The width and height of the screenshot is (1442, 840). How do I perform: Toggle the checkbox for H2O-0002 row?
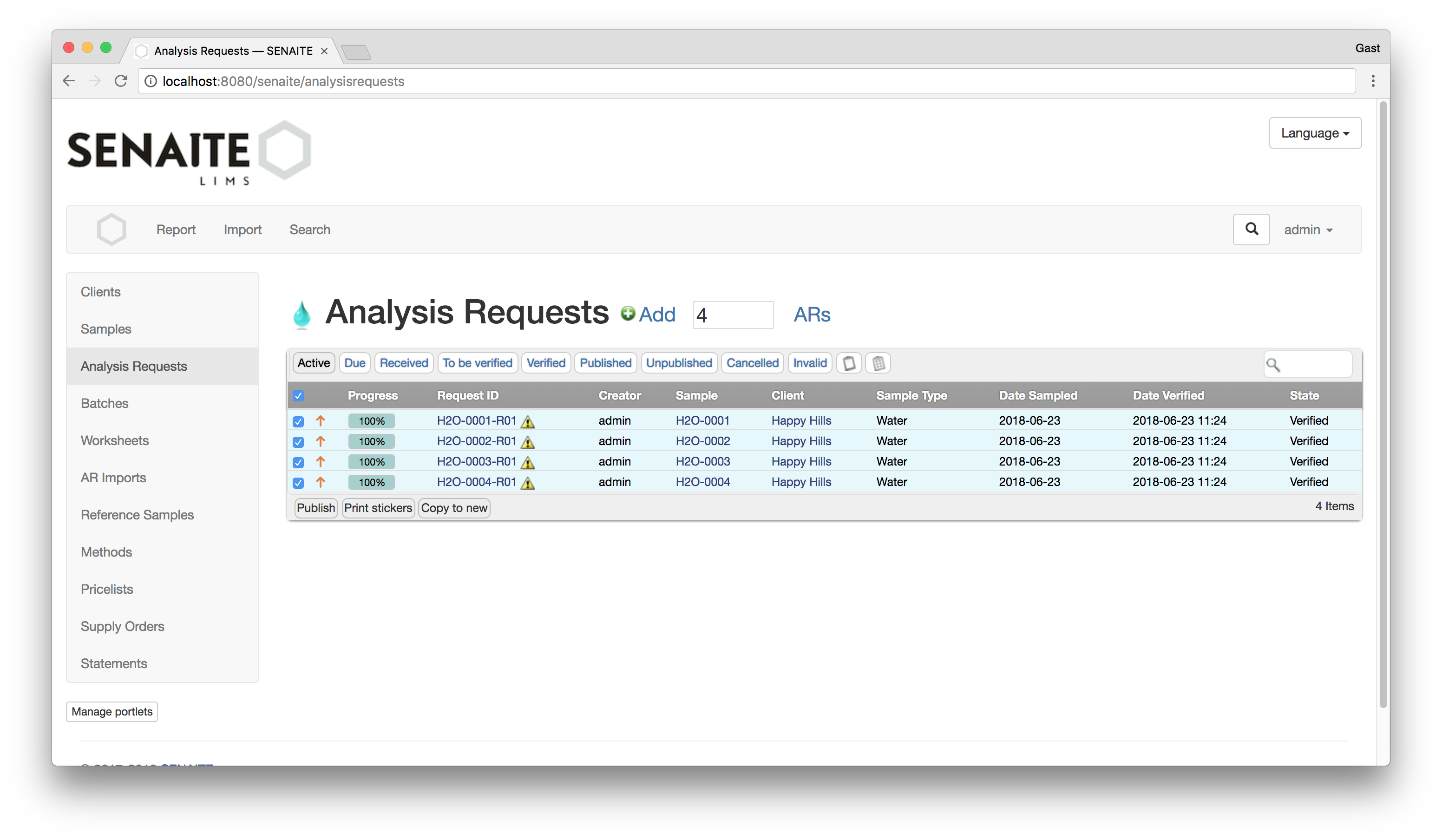297,441
